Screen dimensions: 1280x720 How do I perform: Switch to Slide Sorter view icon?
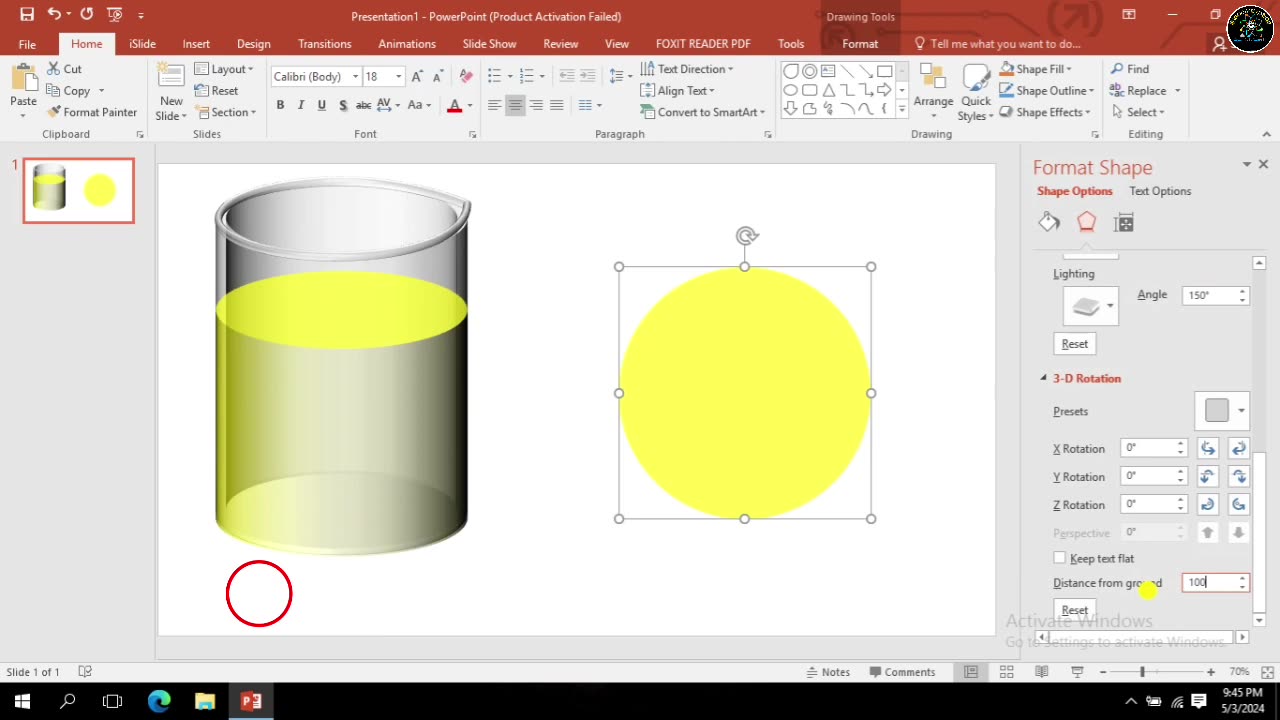pos(1006,672)
